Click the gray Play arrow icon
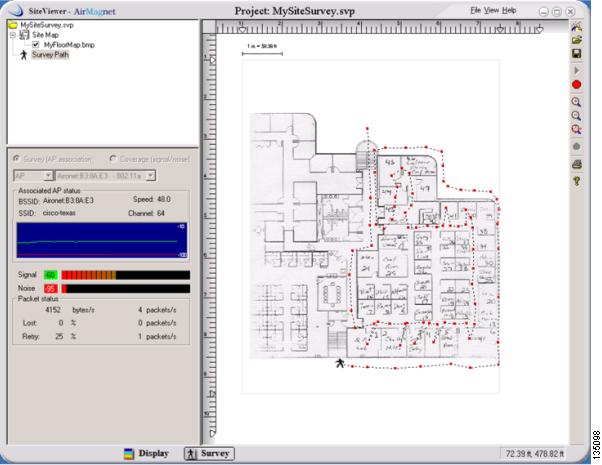Viewport: 602px width, 465px height. click(576, 70)
